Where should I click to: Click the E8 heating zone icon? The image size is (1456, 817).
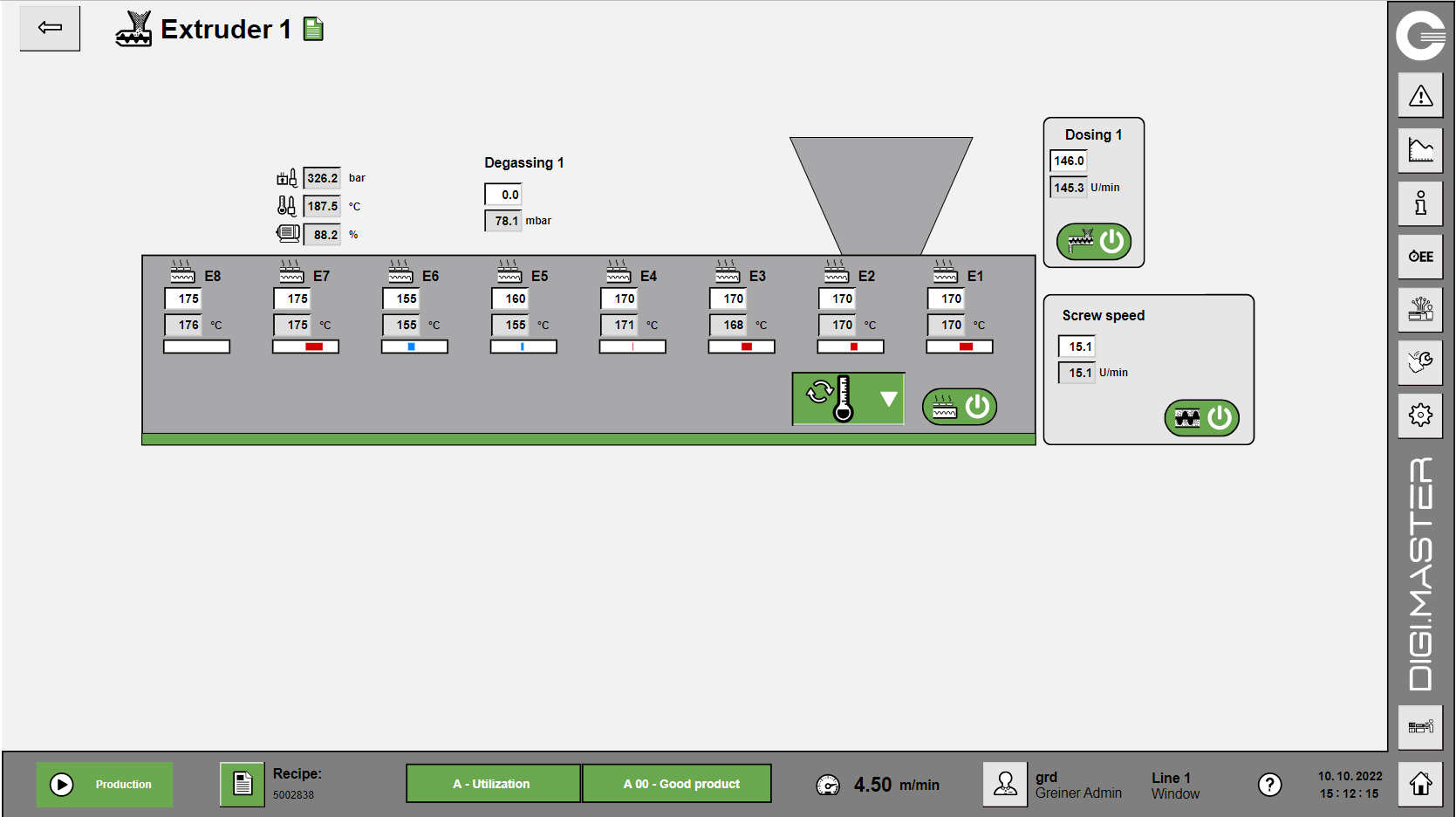(x=182, y=271)
